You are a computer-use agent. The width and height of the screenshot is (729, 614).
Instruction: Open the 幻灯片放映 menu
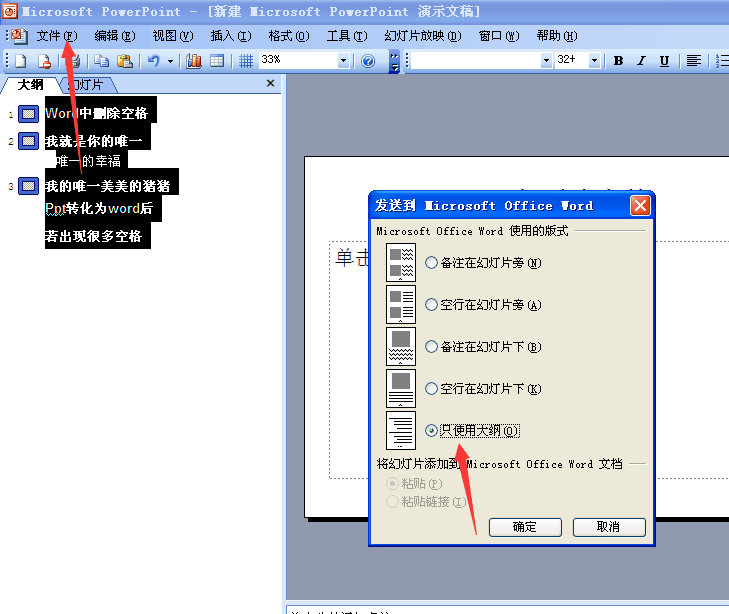(423, 36)
